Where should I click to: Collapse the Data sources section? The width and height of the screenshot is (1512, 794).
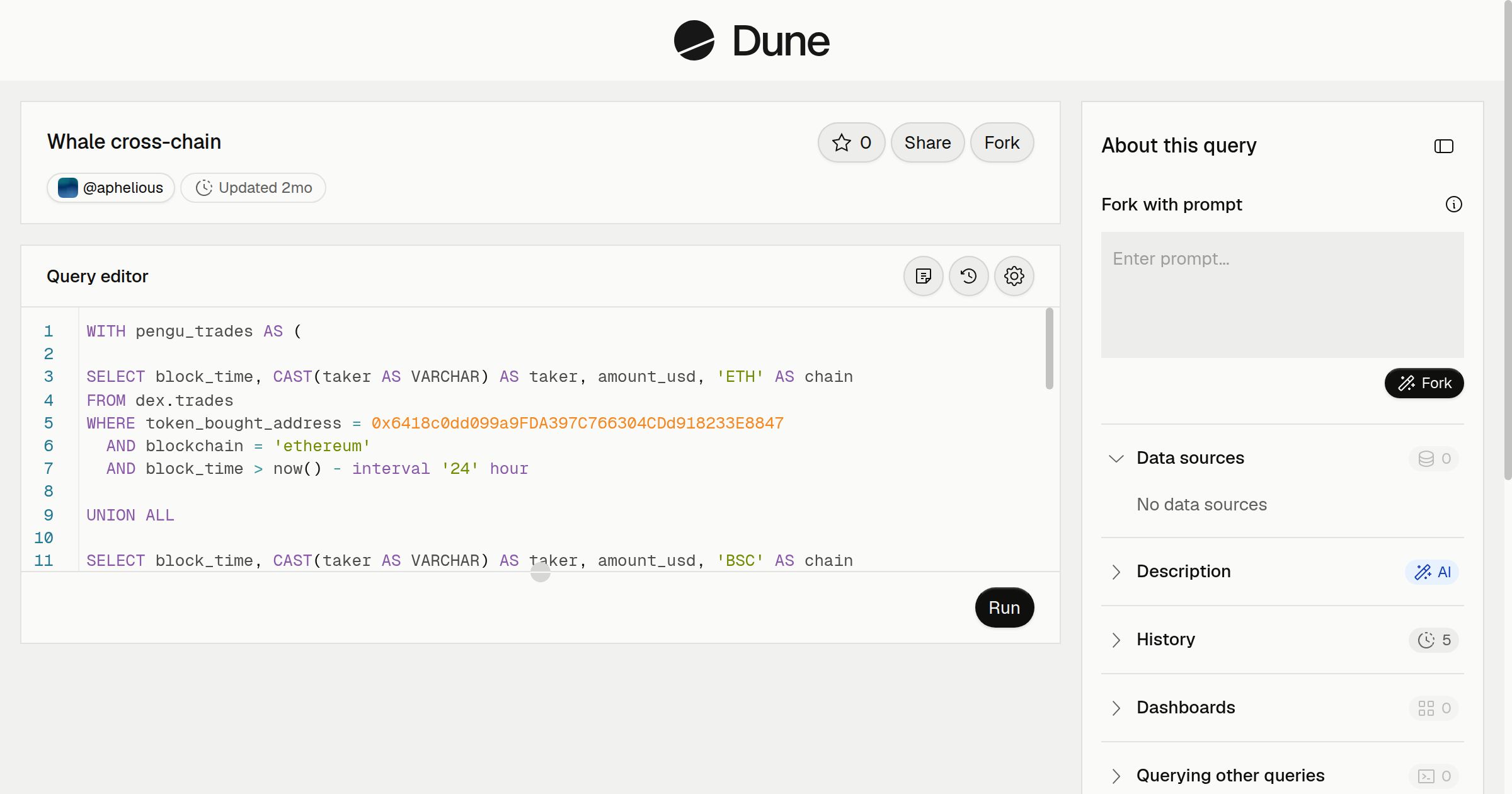point(1116,458)
